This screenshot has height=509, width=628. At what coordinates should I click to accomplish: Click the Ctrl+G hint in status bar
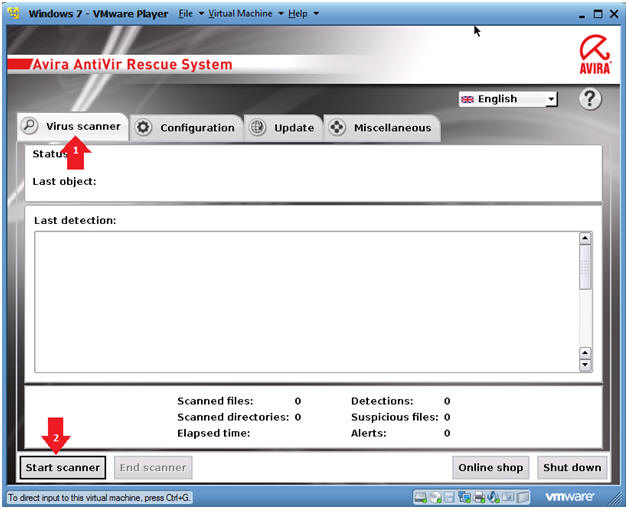[x=99, y=498]
